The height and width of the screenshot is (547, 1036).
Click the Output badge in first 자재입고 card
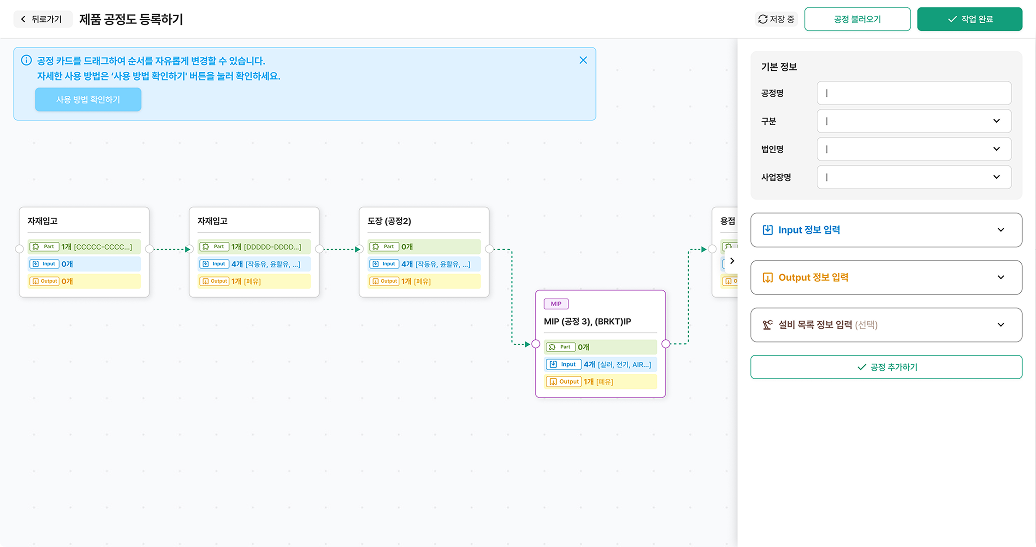tap(43, 281)
